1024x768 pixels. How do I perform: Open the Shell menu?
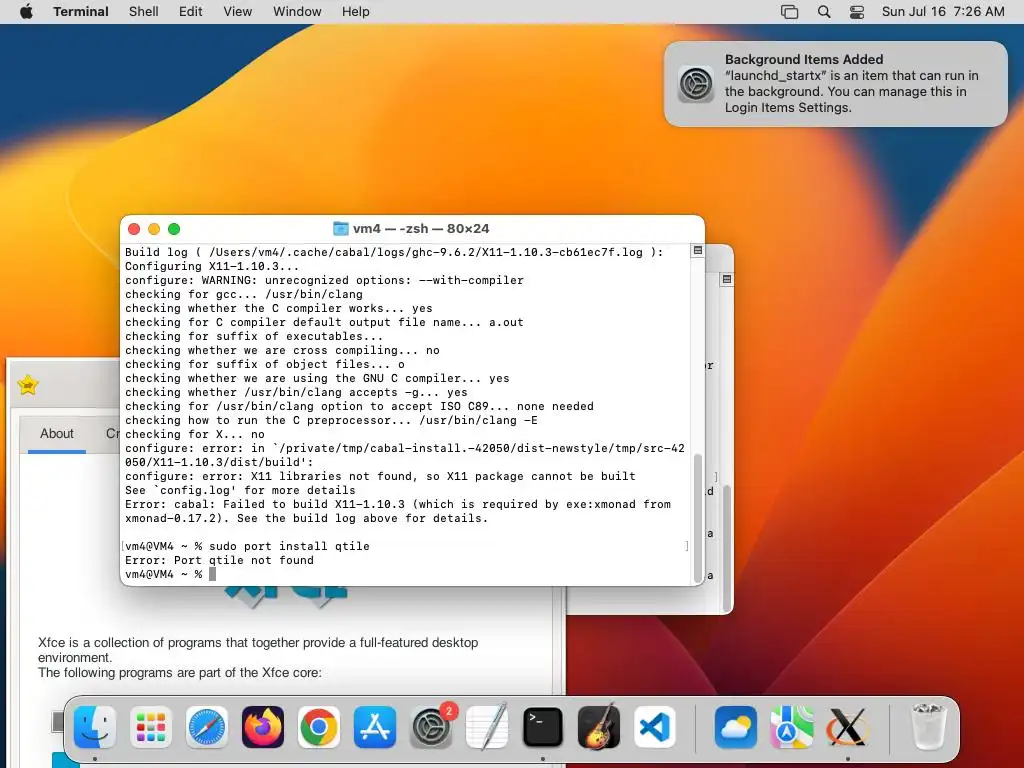(144, 12)
